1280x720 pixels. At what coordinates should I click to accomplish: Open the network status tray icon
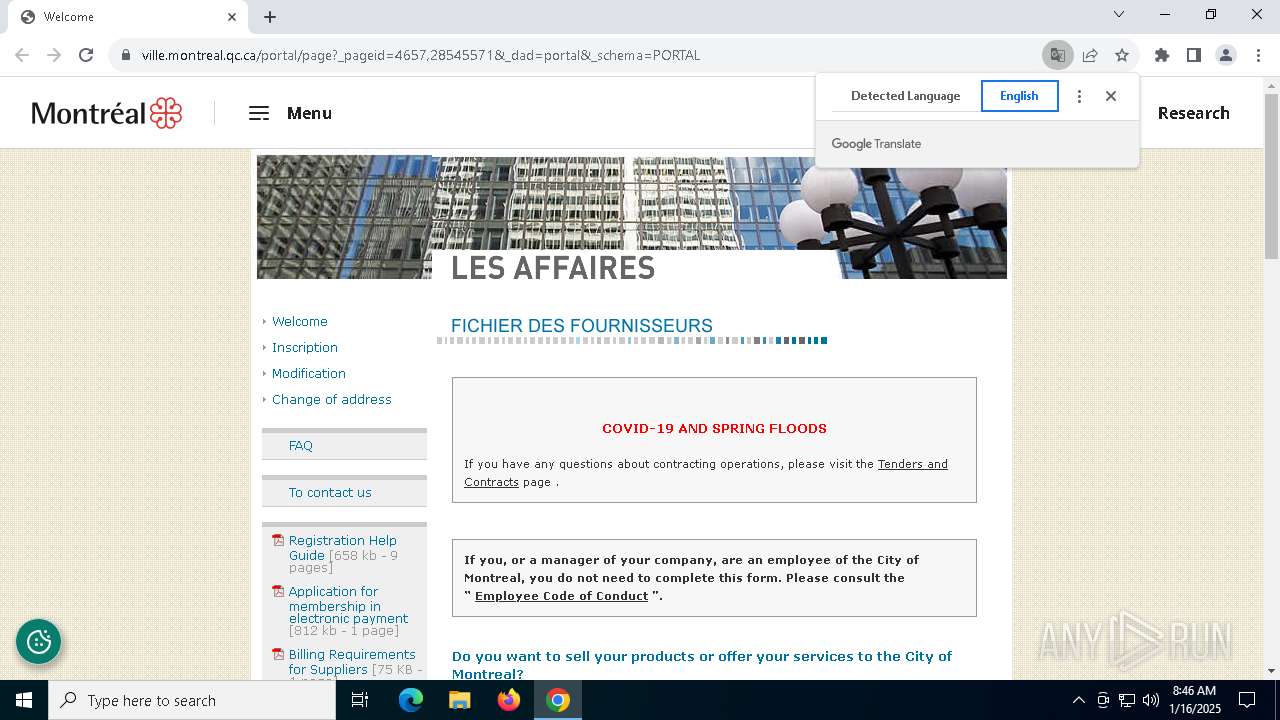tap(1127, 700)
